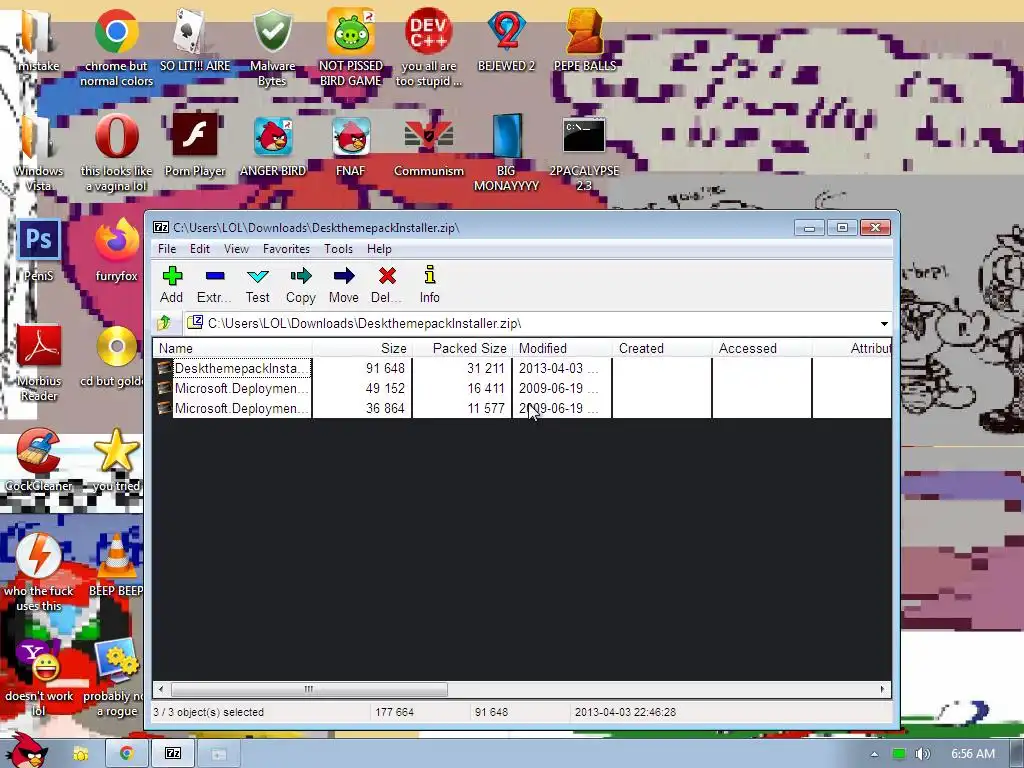Run the Test archive tool
This screenshot has width=1024, height=768.
pyautogui.click(x=257, y=285)
